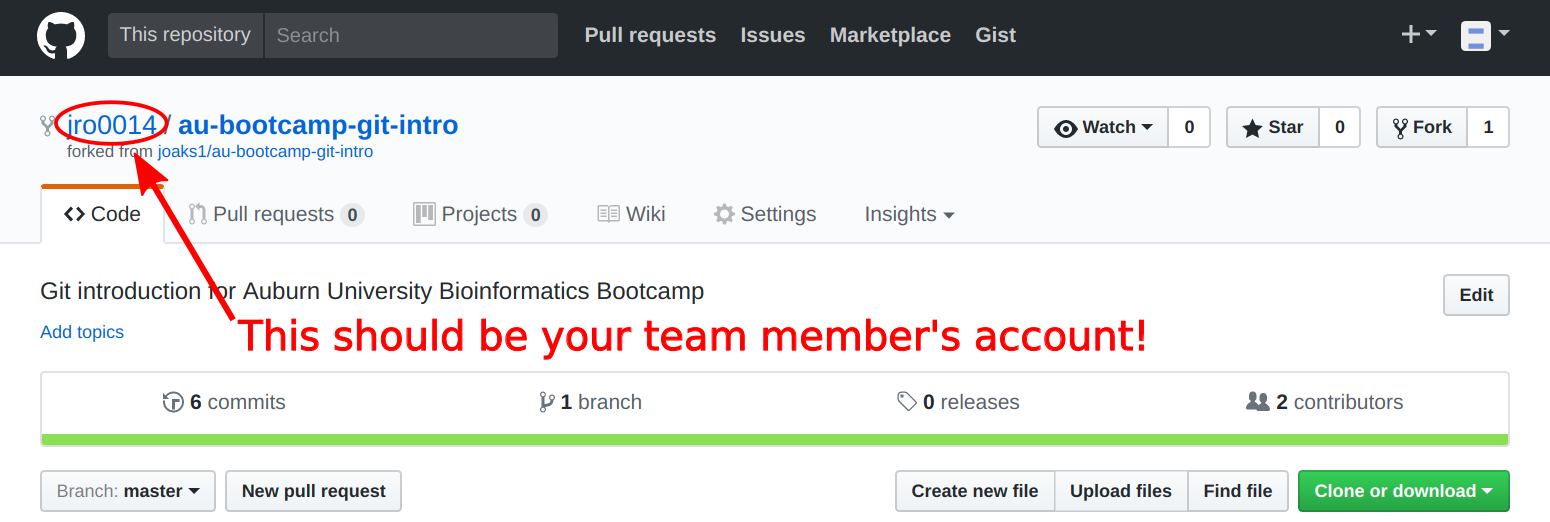Switch to the Projects tab

480,214
